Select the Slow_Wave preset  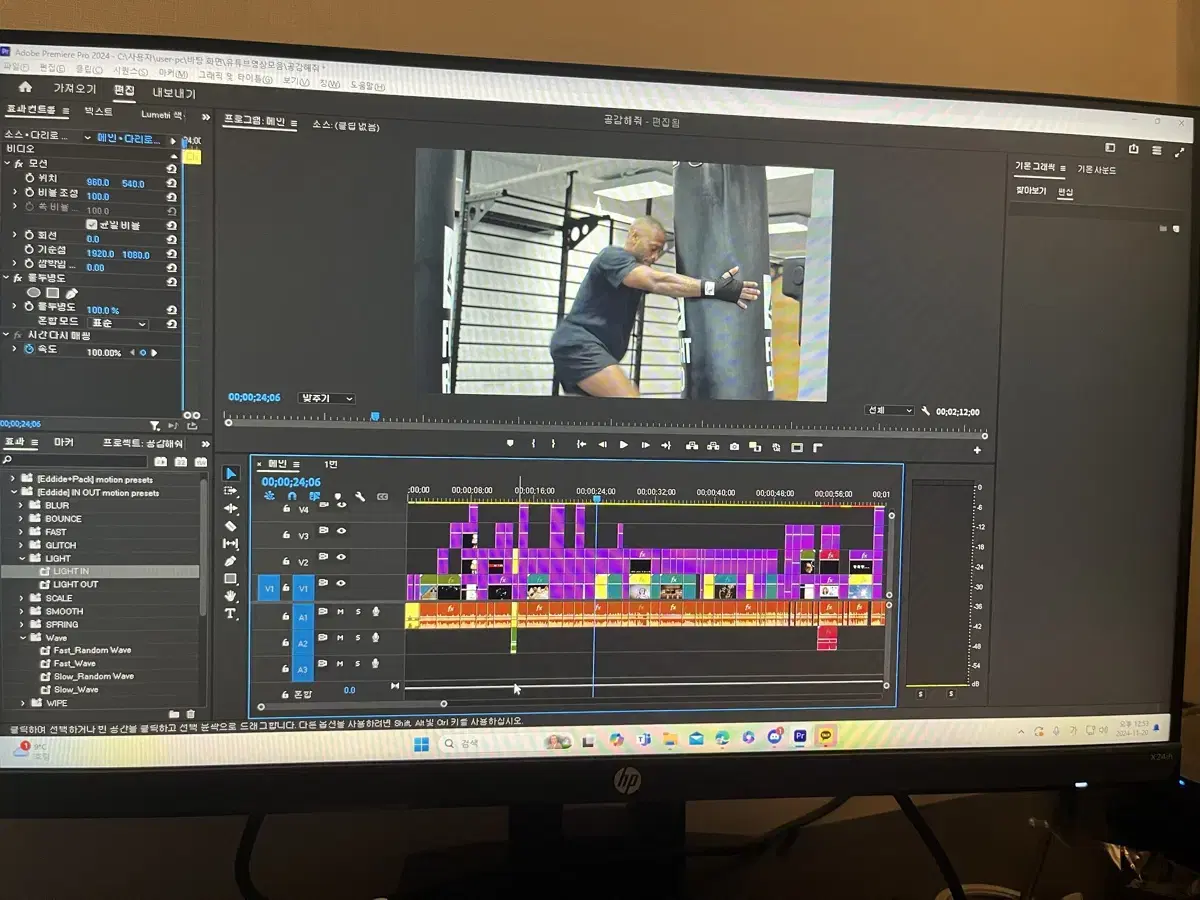tap(75, 689)
